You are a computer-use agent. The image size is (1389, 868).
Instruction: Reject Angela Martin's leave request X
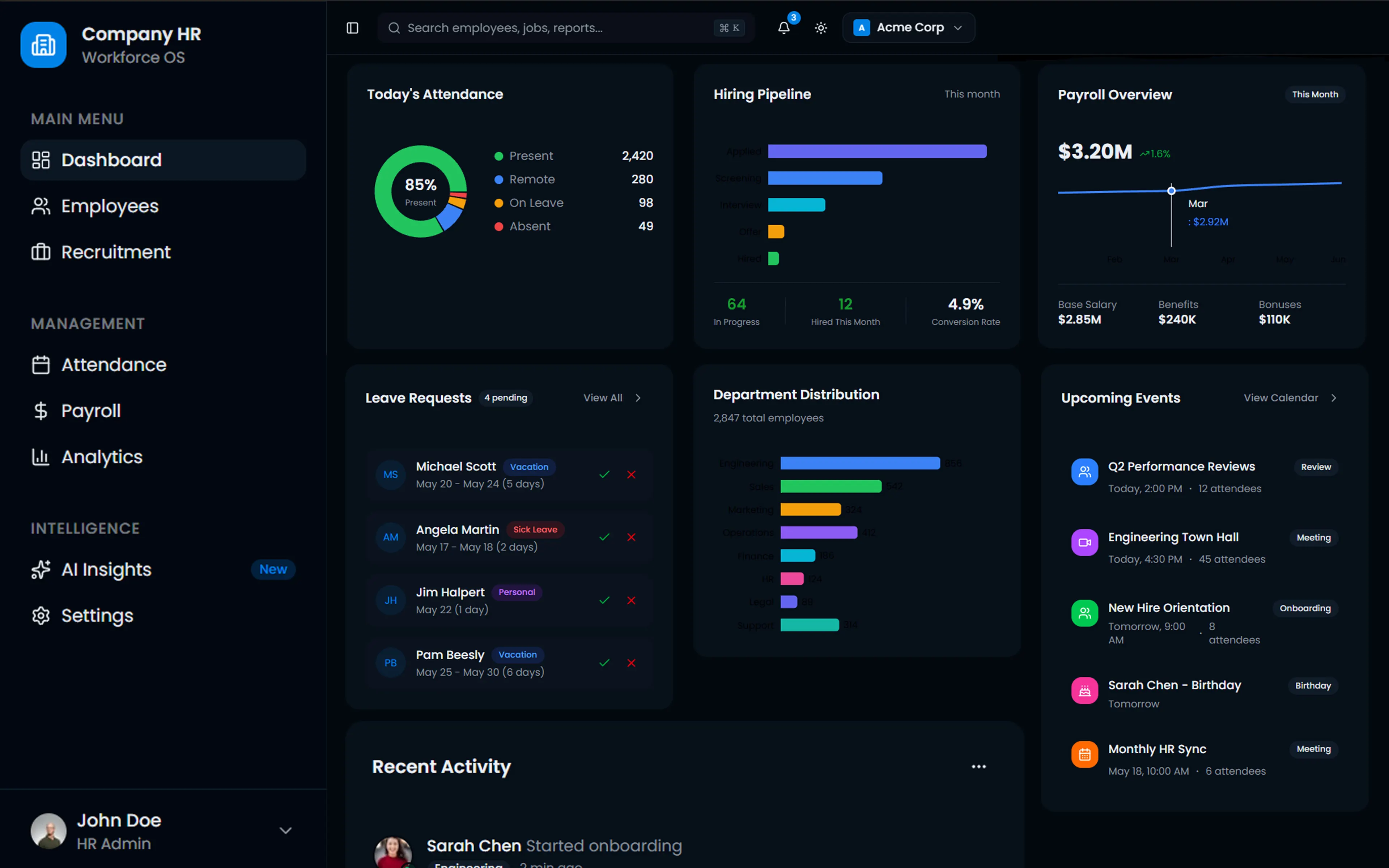(x=631, y=537)
